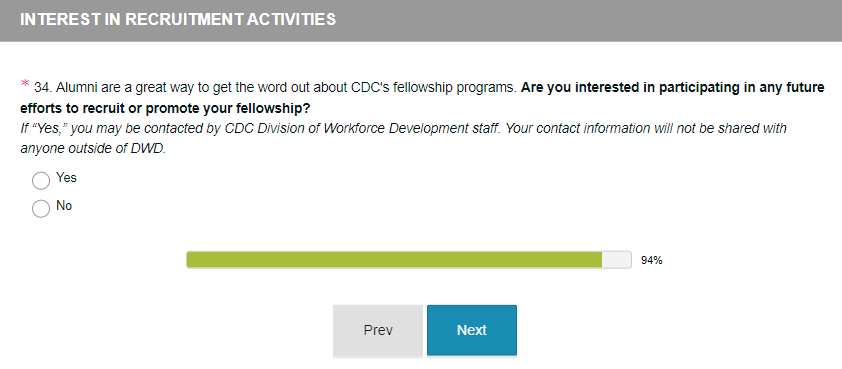Image resolution: width=842 pixels, height=369 pixels.
Task: Click the empty area of gray header bar
Action: pyautogui.click(x=589, y=20)
